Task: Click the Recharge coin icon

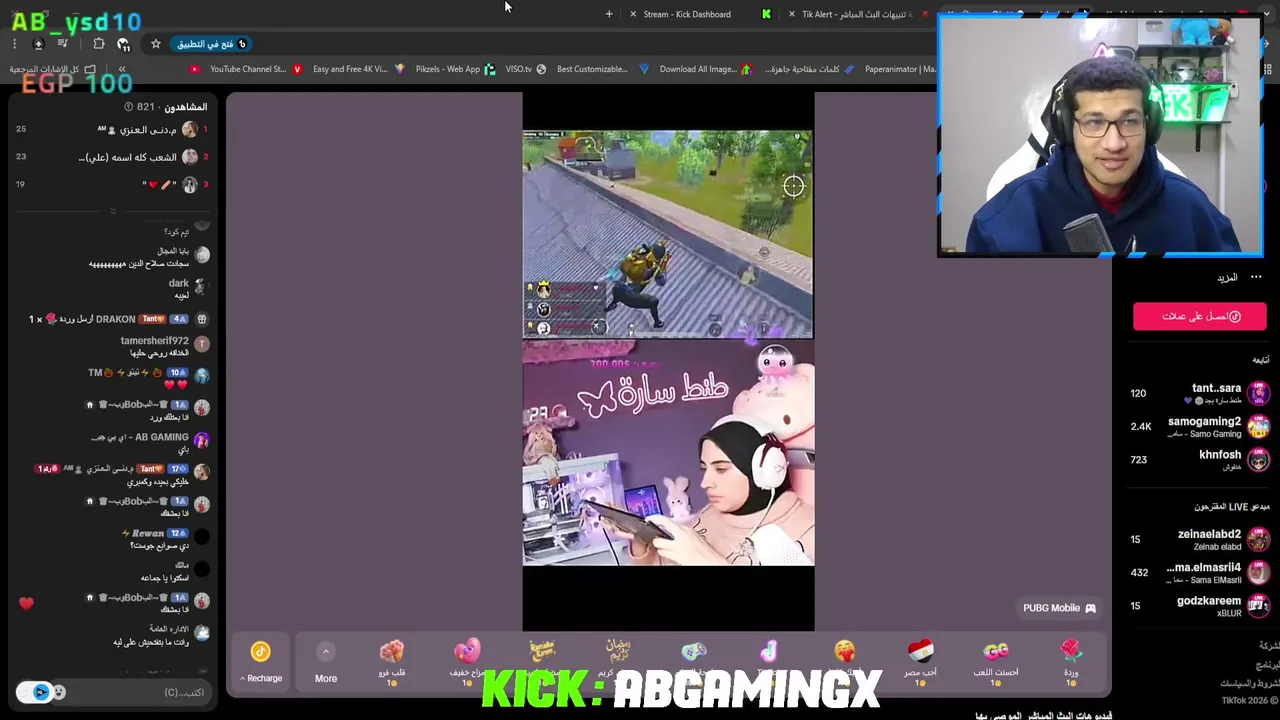Action: 260,652
